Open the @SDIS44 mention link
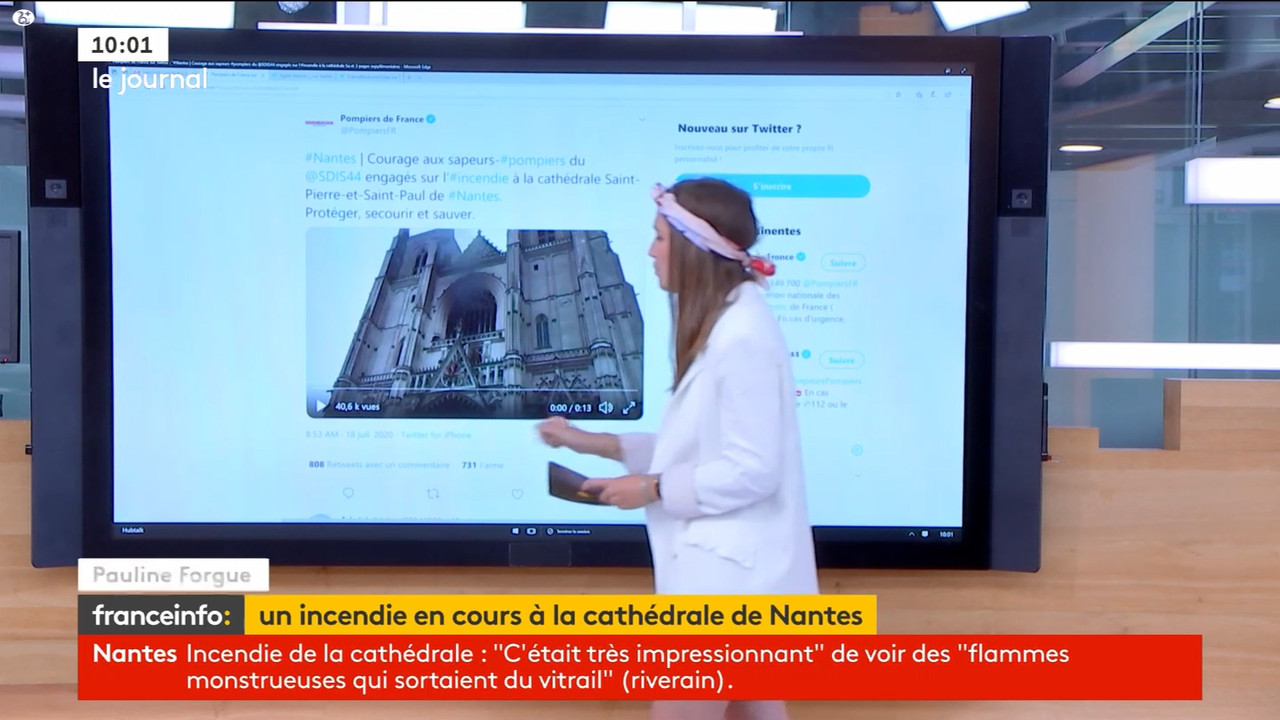The height and width of the screenshot is (720, 1280). tap(333, 179)
